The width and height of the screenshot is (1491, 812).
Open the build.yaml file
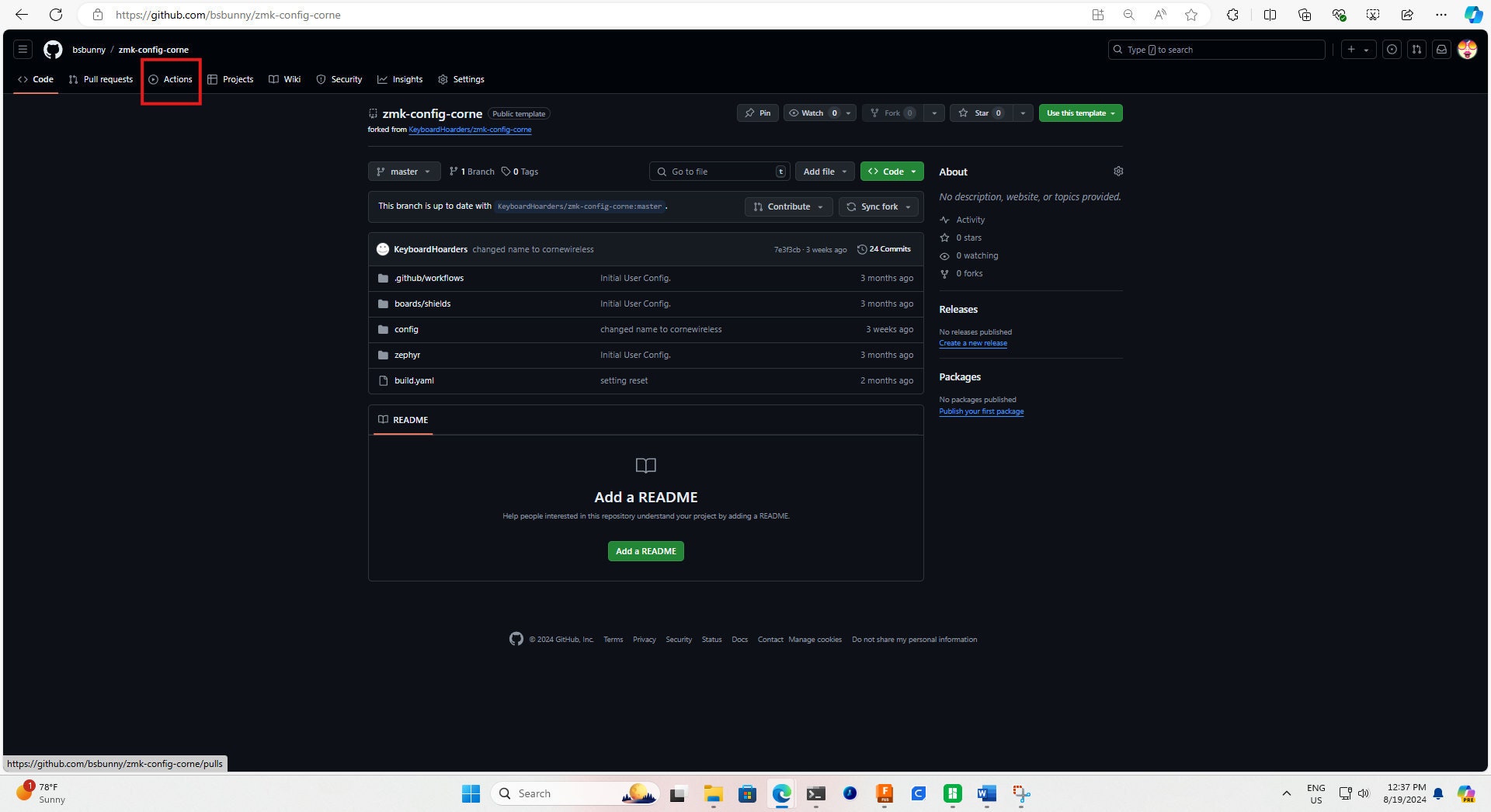[414, 380]
